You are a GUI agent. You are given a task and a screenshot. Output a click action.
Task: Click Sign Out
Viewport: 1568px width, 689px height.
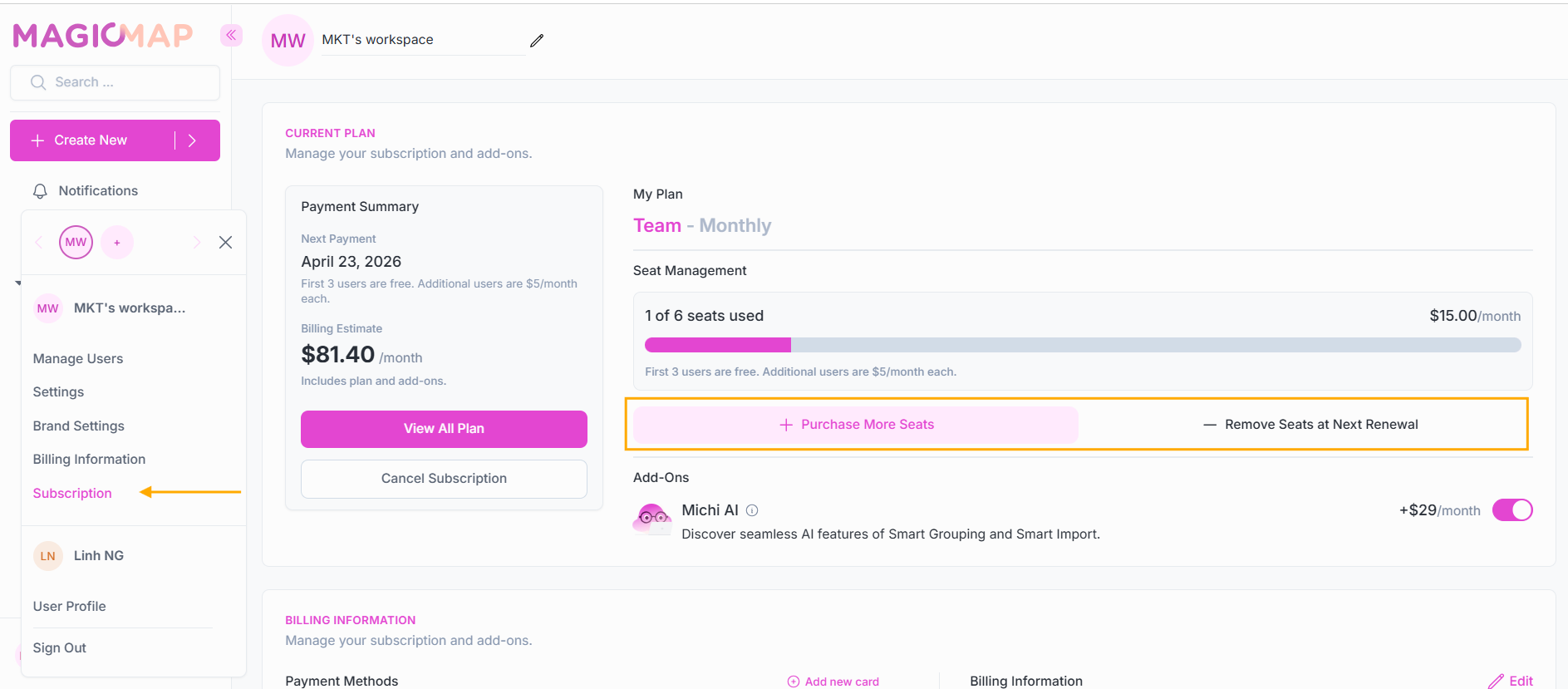tap(60, 648)
